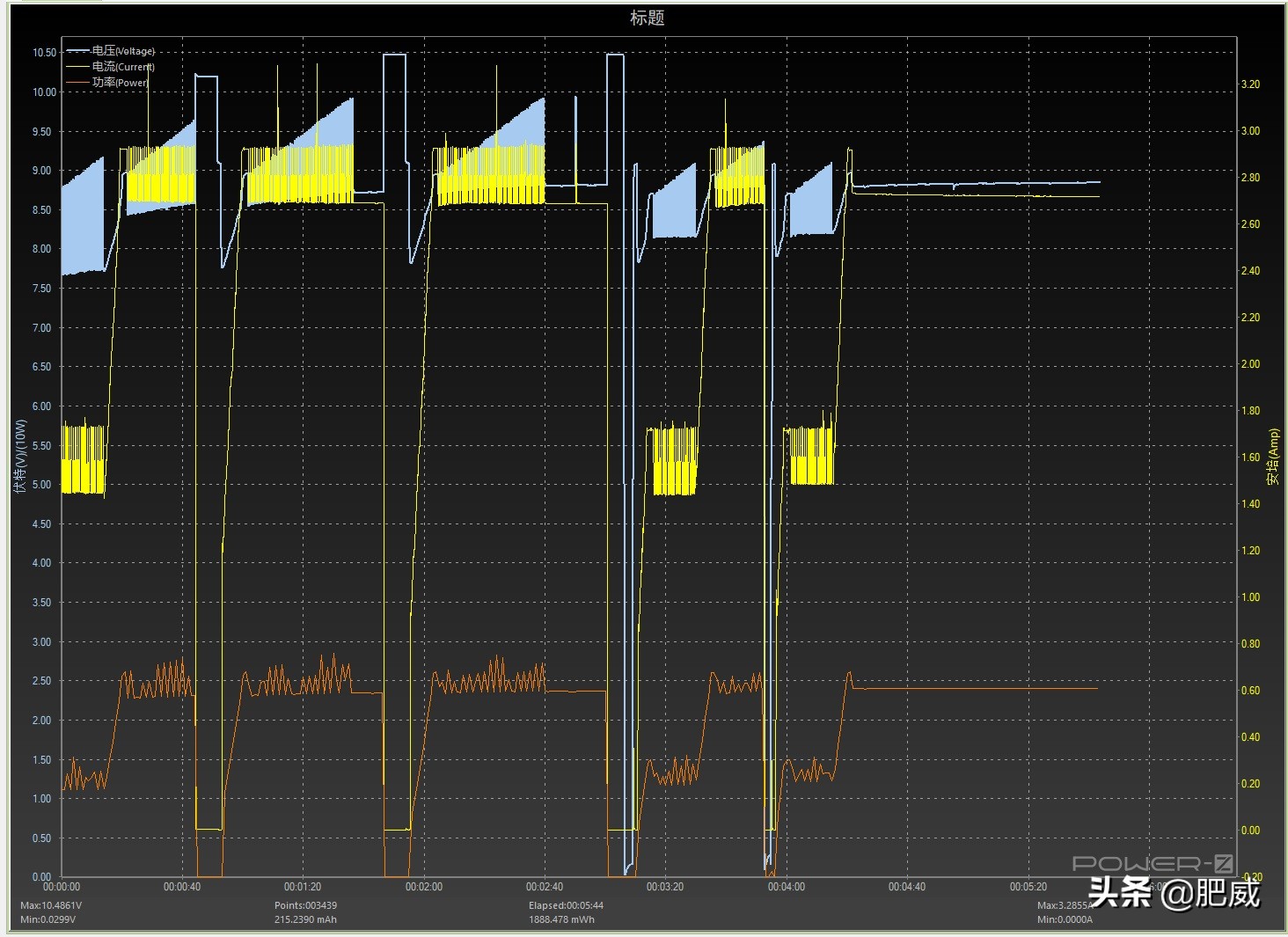
Task: Click the 头条@肥威 watermark
Action: coord(1174,893)
